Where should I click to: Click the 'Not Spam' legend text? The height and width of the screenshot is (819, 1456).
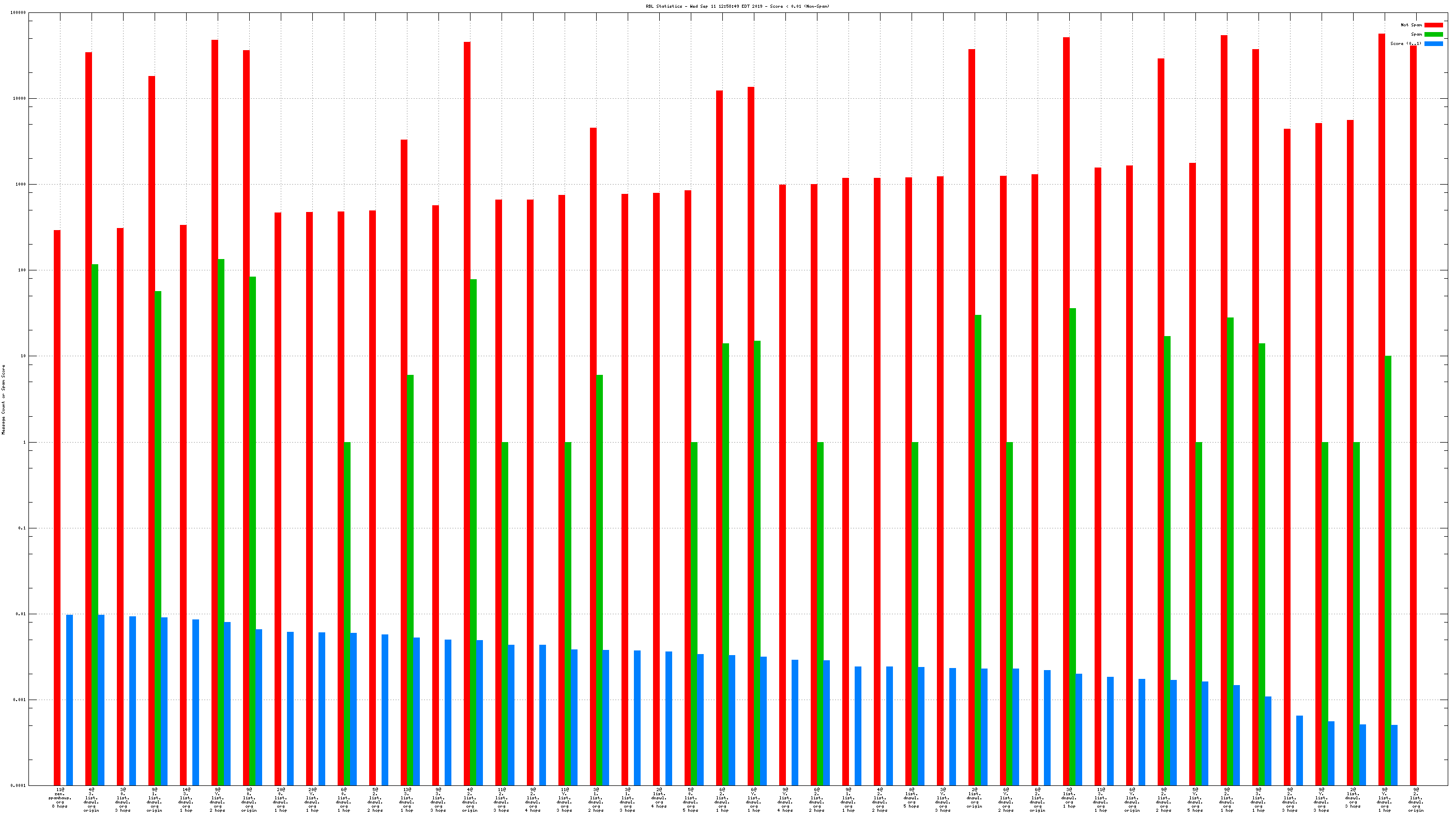pyautogui.click(x=1411, y=25)
